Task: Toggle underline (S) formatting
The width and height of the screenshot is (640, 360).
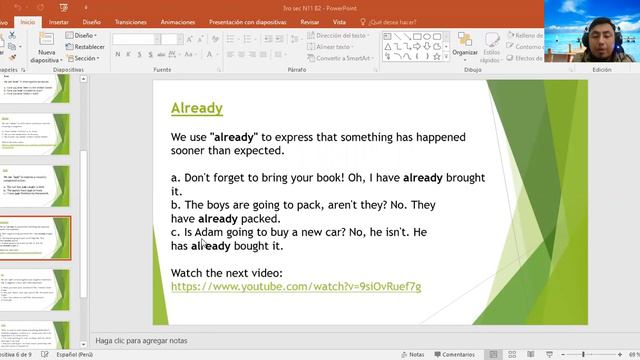Action: click(x=139, y=54)
